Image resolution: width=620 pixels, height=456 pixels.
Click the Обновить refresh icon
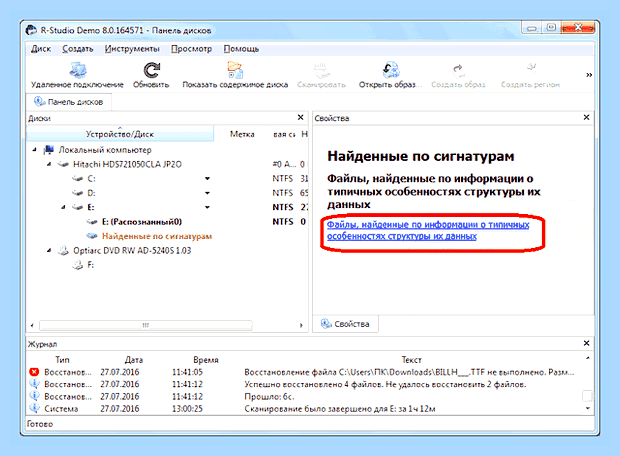coord(151,70)
